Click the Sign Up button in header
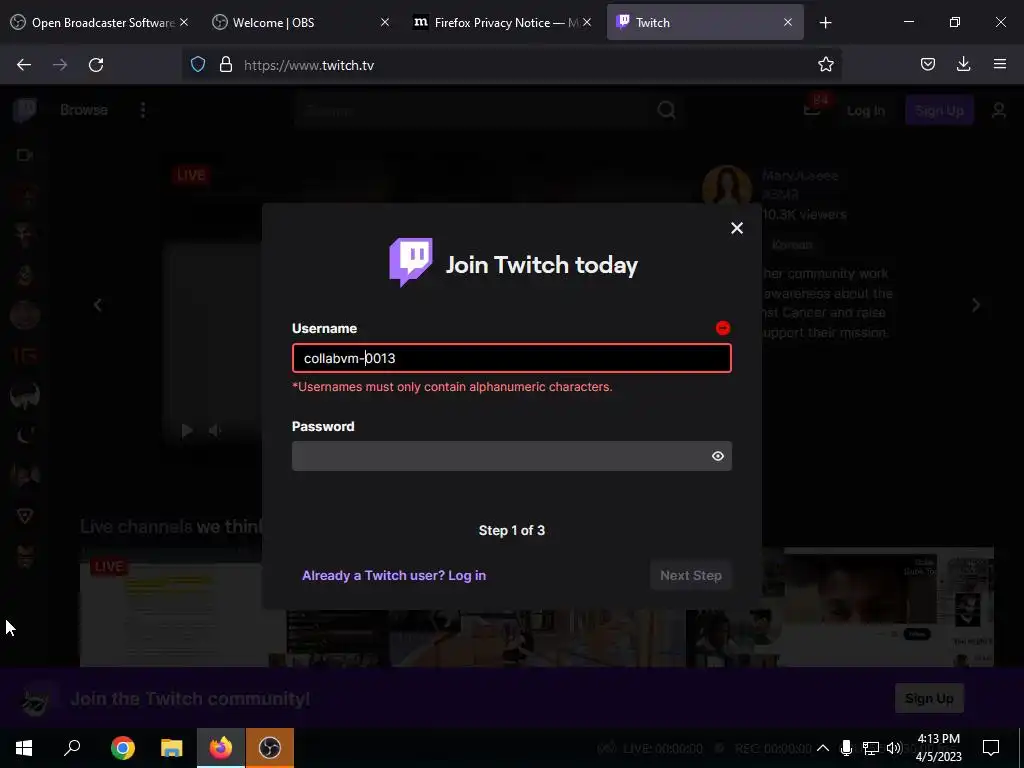The image size is (1024, 768). point(939,110)
